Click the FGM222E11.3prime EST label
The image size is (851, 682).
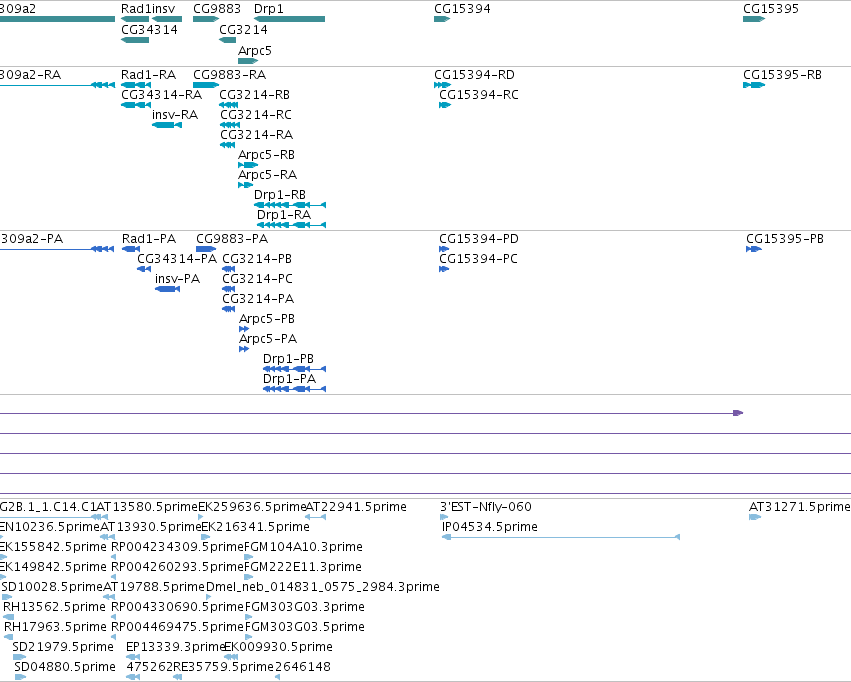tap(302, 567)
